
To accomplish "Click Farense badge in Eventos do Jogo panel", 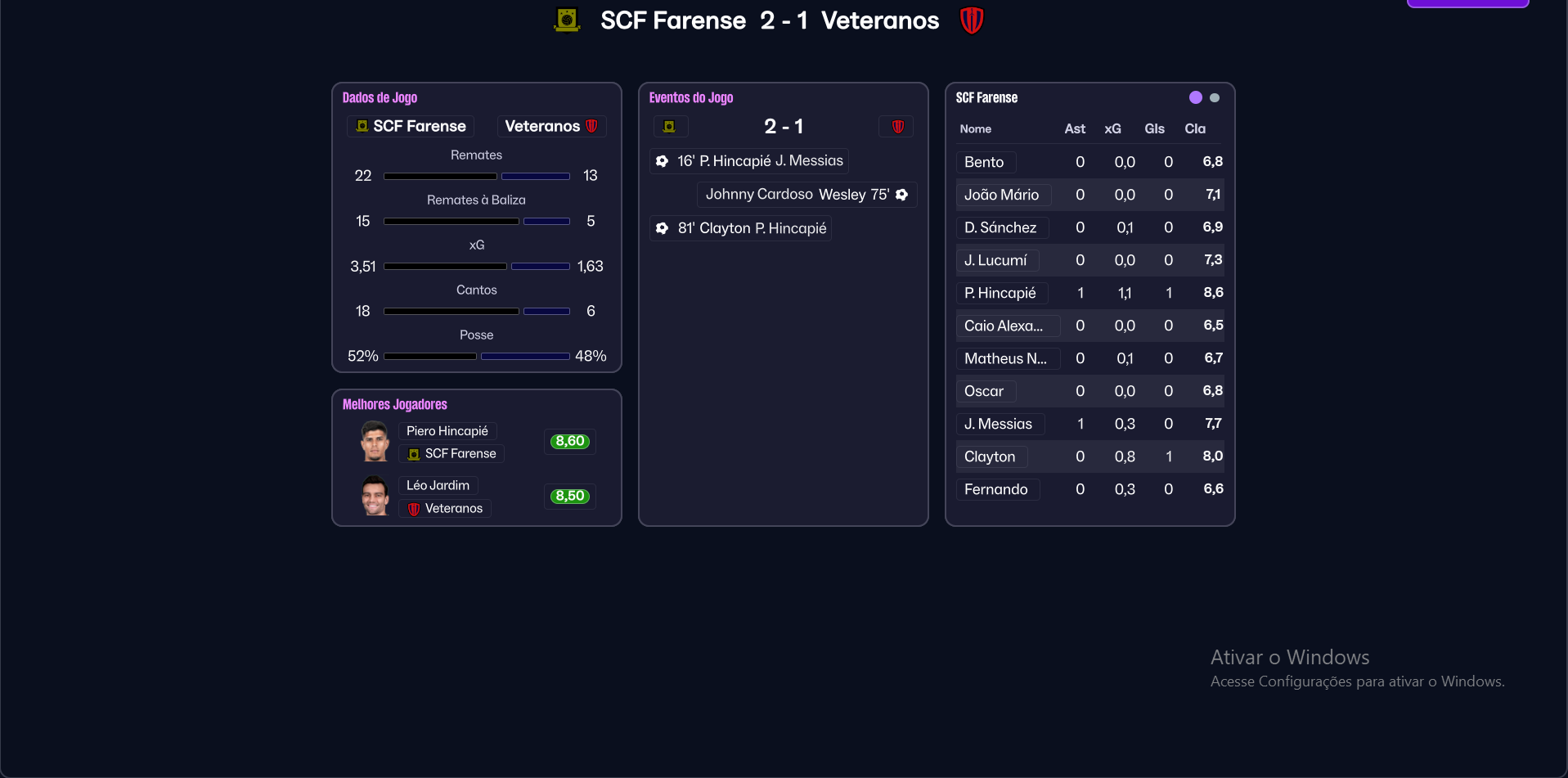I will click(669, 127).
